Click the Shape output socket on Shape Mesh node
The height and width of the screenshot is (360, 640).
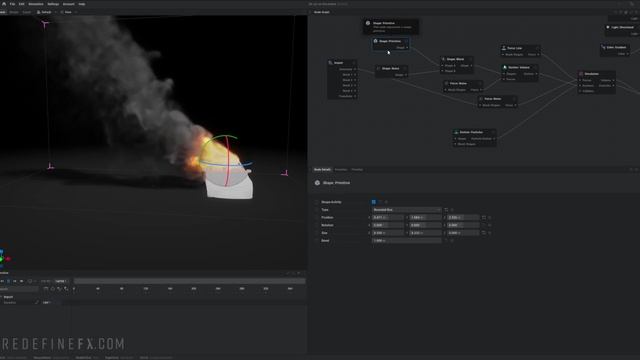pos(406,75)
